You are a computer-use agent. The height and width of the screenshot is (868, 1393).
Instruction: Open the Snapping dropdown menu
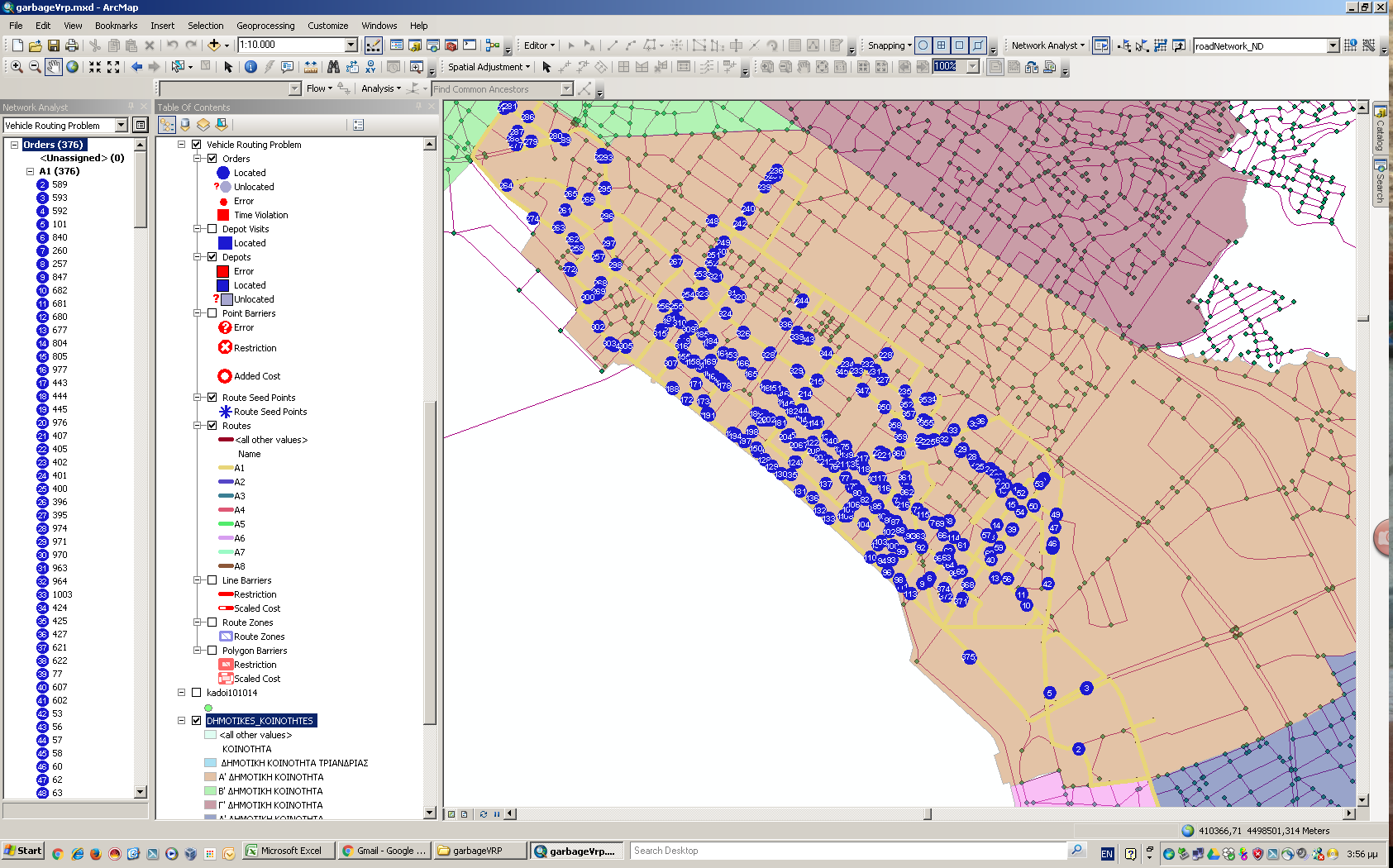(x=890, y=45)
